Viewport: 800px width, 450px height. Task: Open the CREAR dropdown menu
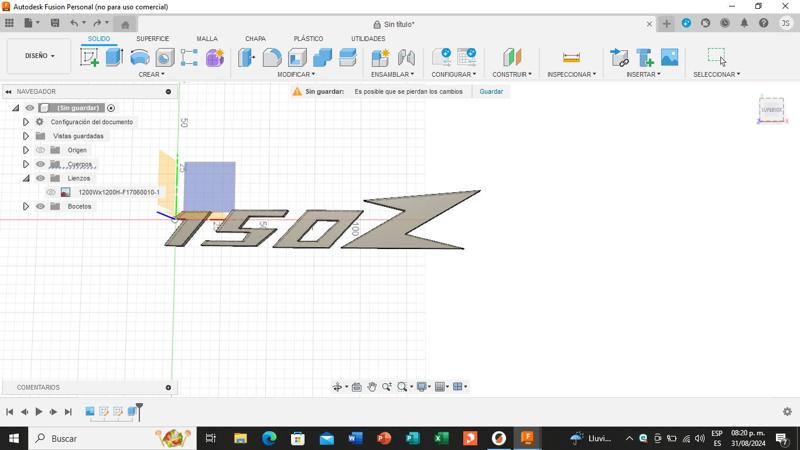[152, 74]
